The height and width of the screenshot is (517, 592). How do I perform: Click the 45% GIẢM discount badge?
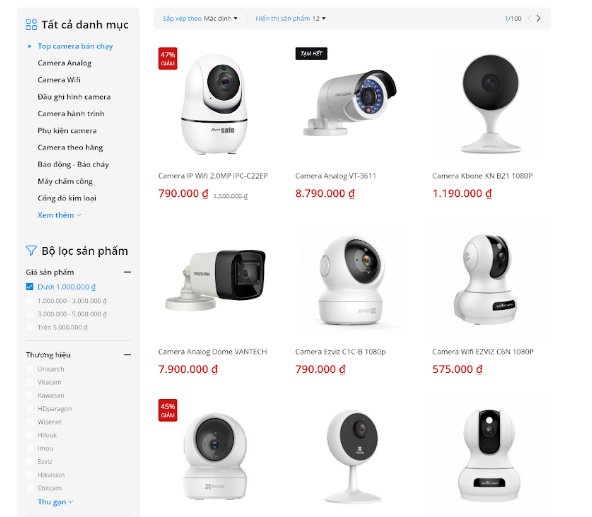click(x=168, y=410)
